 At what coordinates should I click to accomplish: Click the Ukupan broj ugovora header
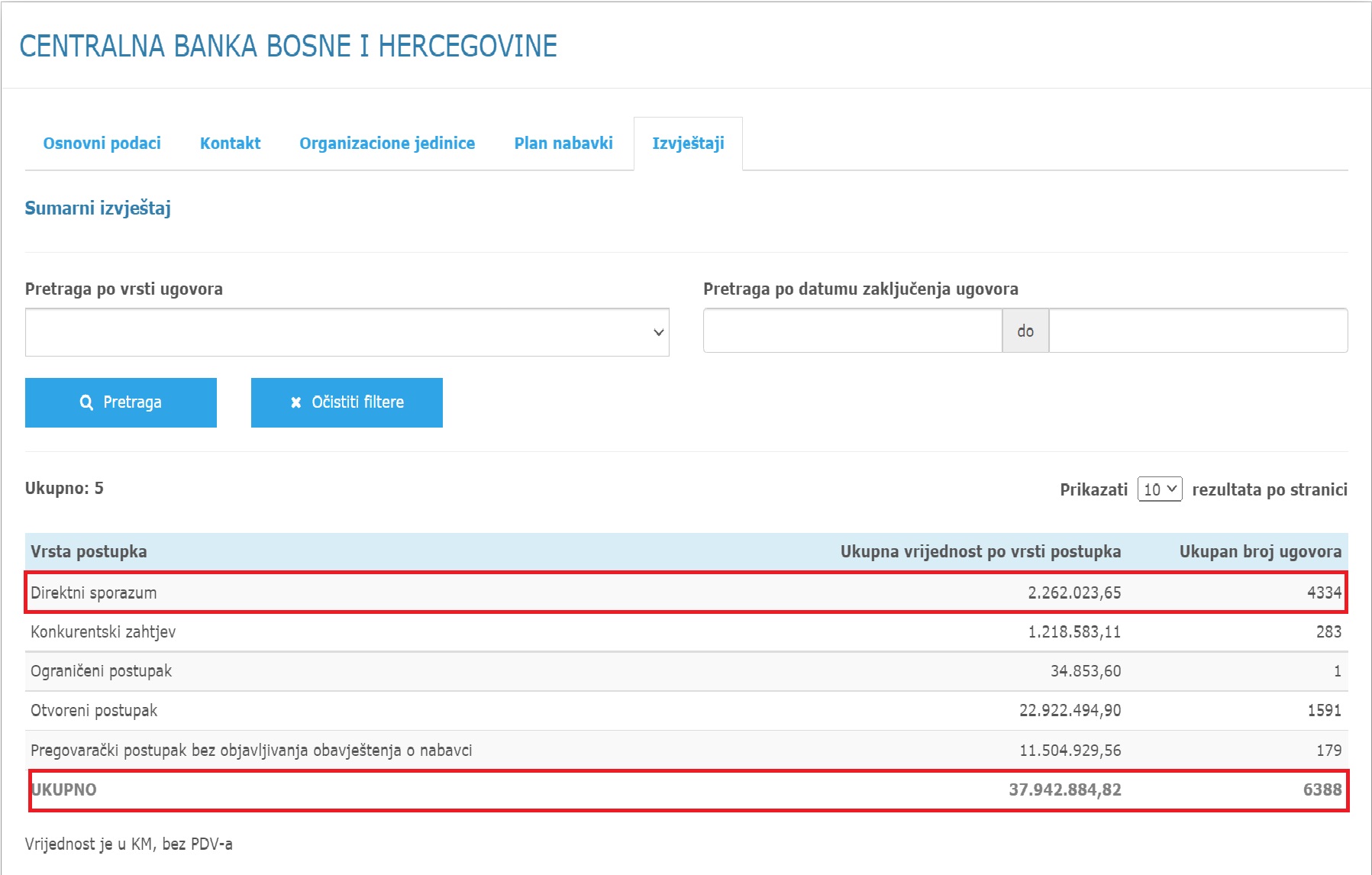pyautogui.click(x=1260, y=551)
